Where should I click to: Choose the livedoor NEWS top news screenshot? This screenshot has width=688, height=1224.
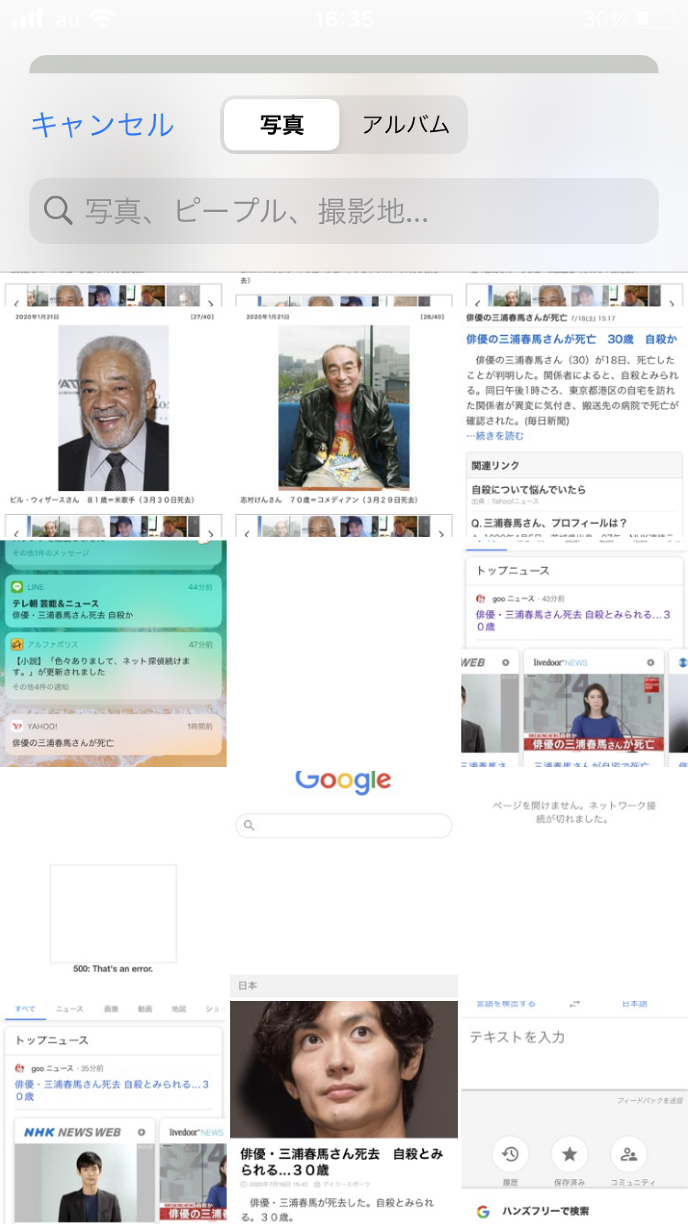(x=574, y=653)
